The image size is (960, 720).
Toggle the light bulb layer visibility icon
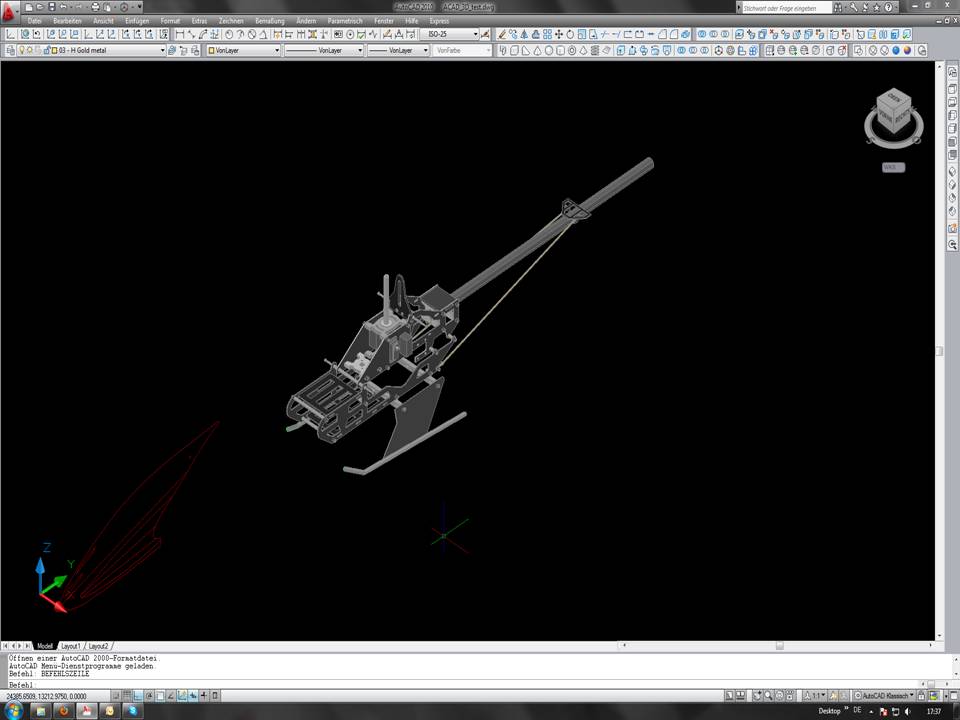(22, 50)
